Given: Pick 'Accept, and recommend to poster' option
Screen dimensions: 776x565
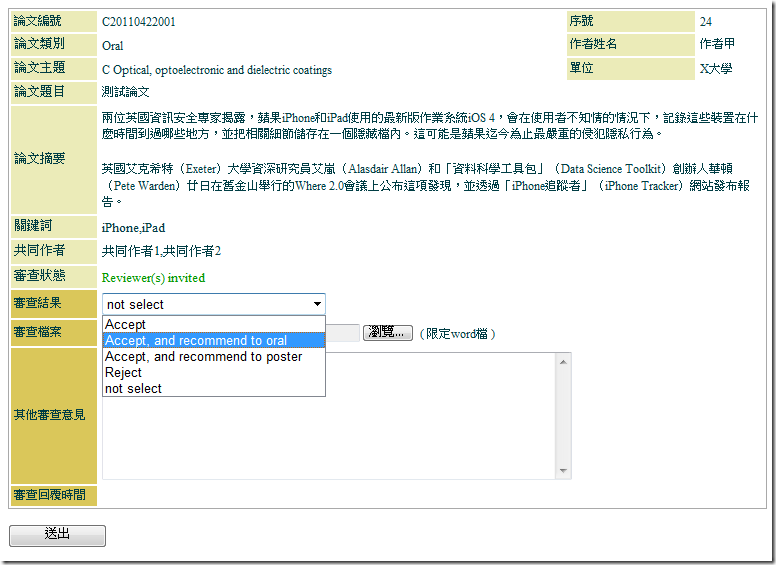Looking at the screenshot, I should pos(203,356).
